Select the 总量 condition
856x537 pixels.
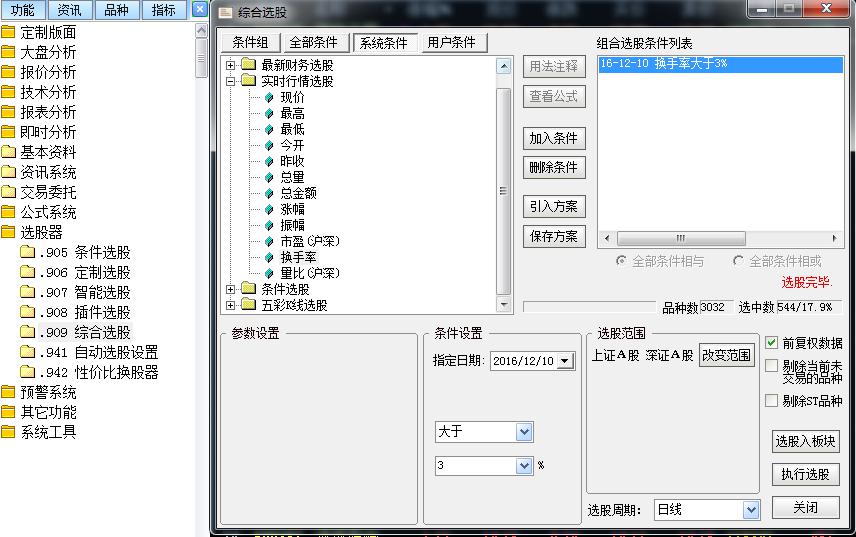coord(292,177)
